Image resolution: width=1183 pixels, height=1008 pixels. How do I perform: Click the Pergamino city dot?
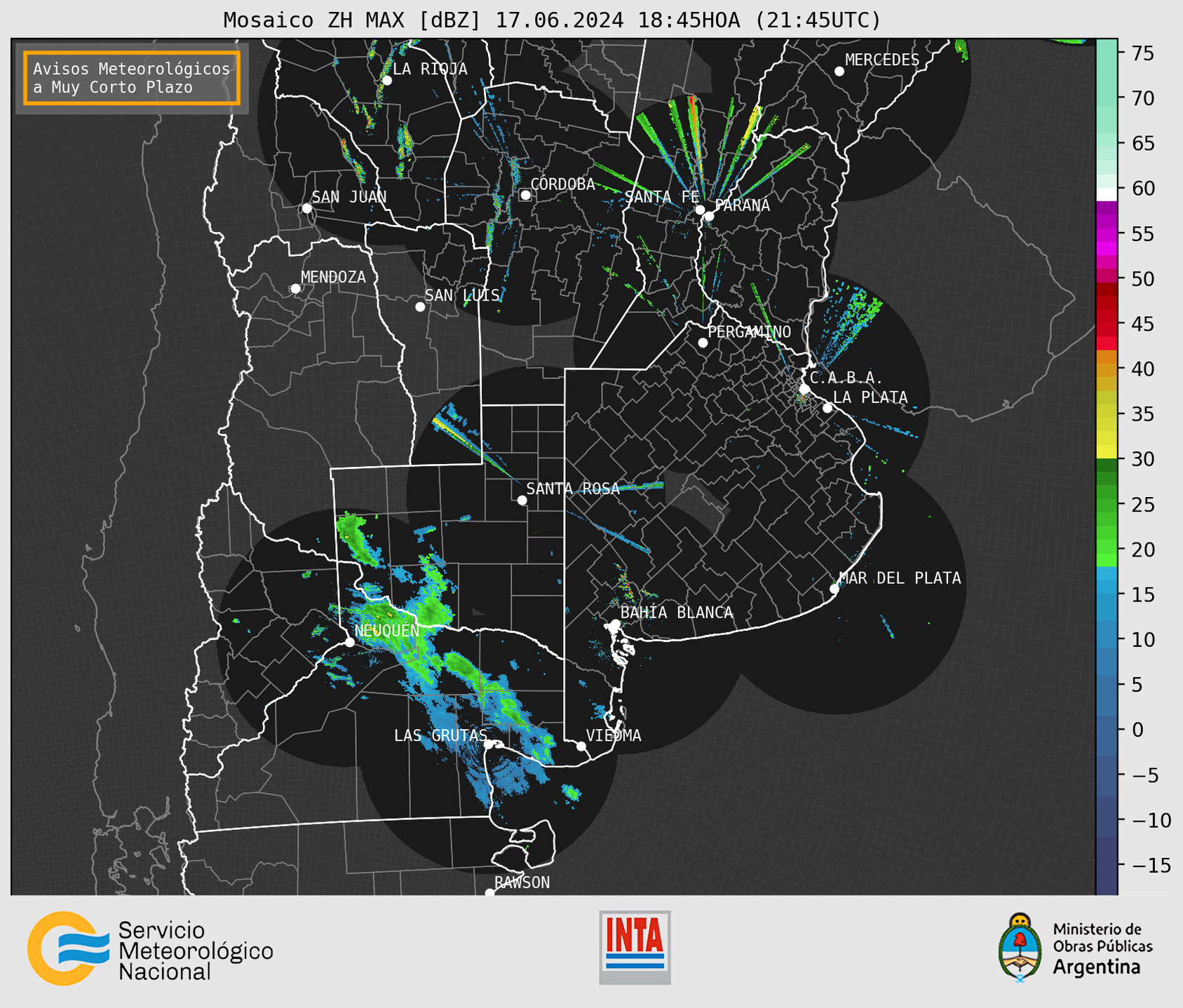[703, 343]
